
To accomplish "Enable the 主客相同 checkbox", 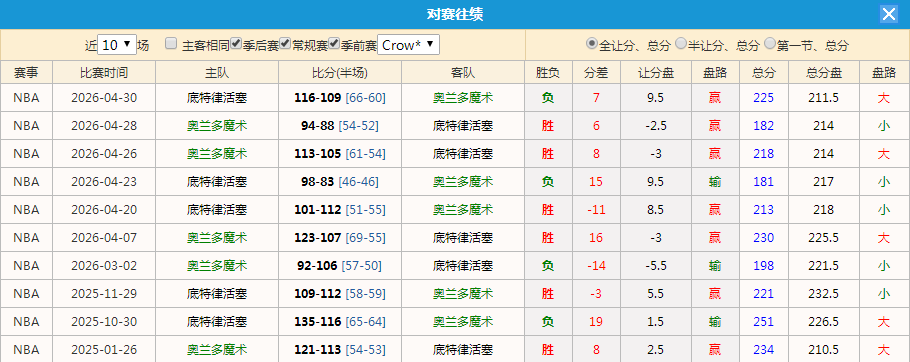I will [171, 43].
